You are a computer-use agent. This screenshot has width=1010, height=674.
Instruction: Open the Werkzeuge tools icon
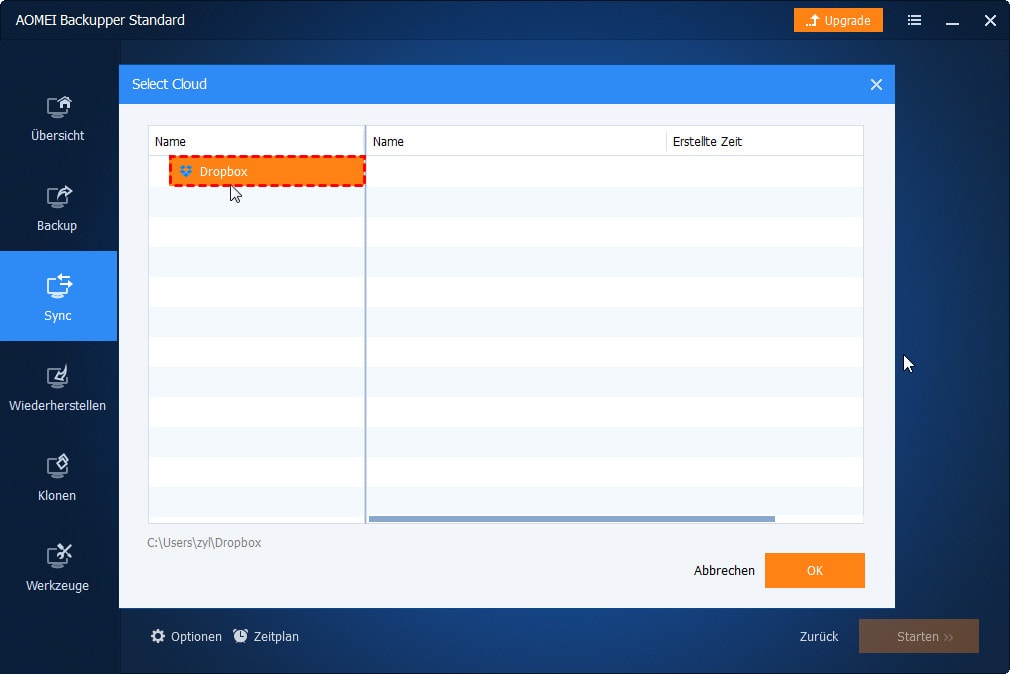click(x=58, y=556)
